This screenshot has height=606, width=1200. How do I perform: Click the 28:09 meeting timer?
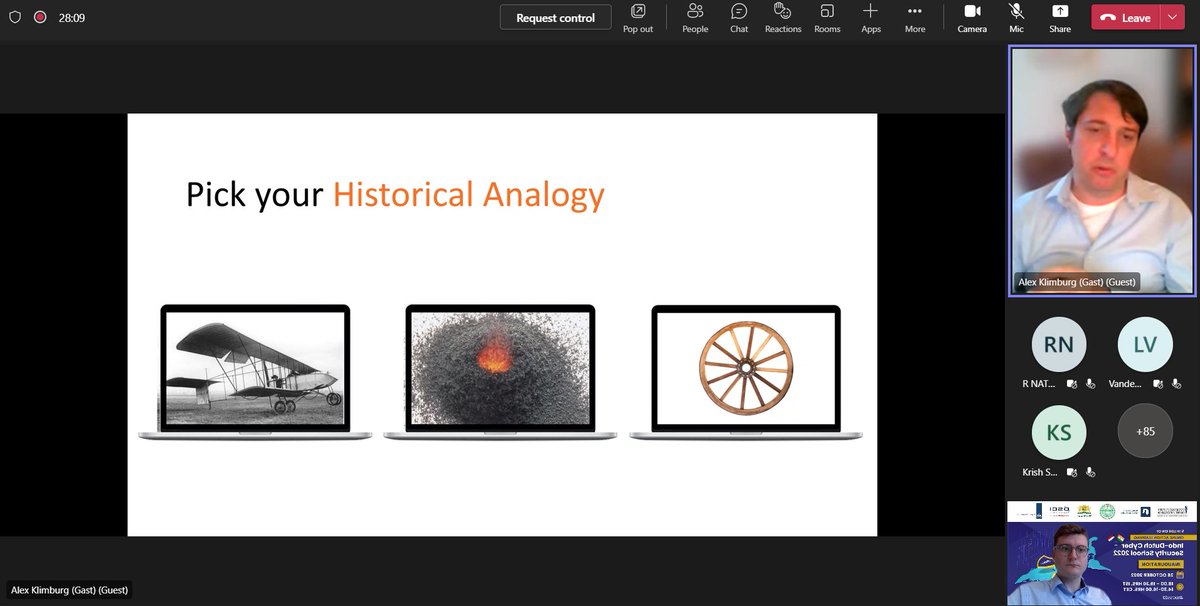71,18
